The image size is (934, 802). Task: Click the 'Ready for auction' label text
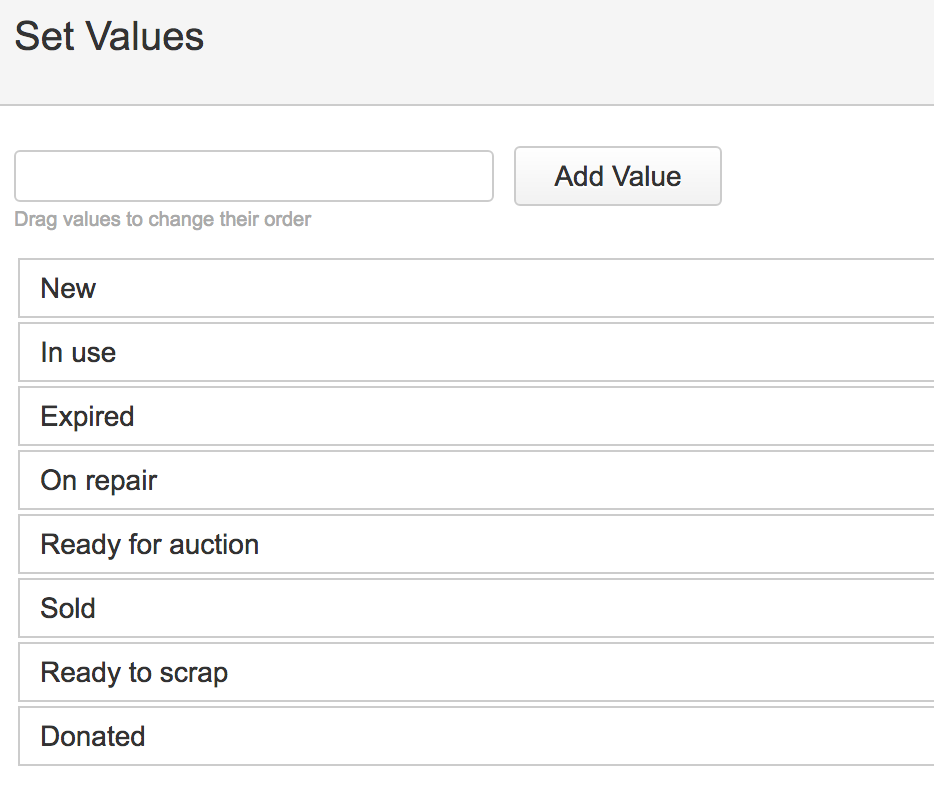[x=150, y=544]
